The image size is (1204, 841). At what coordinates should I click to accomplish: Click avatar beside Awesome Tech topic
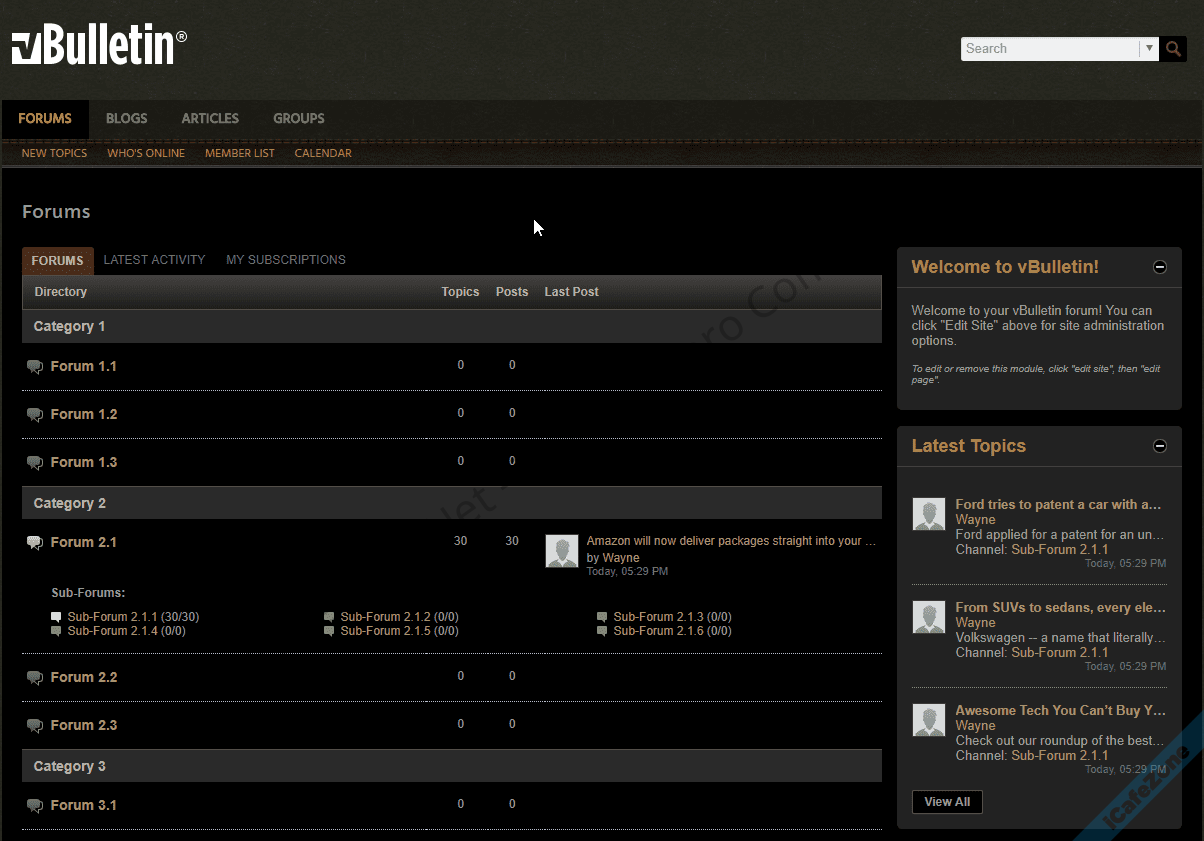929,720
